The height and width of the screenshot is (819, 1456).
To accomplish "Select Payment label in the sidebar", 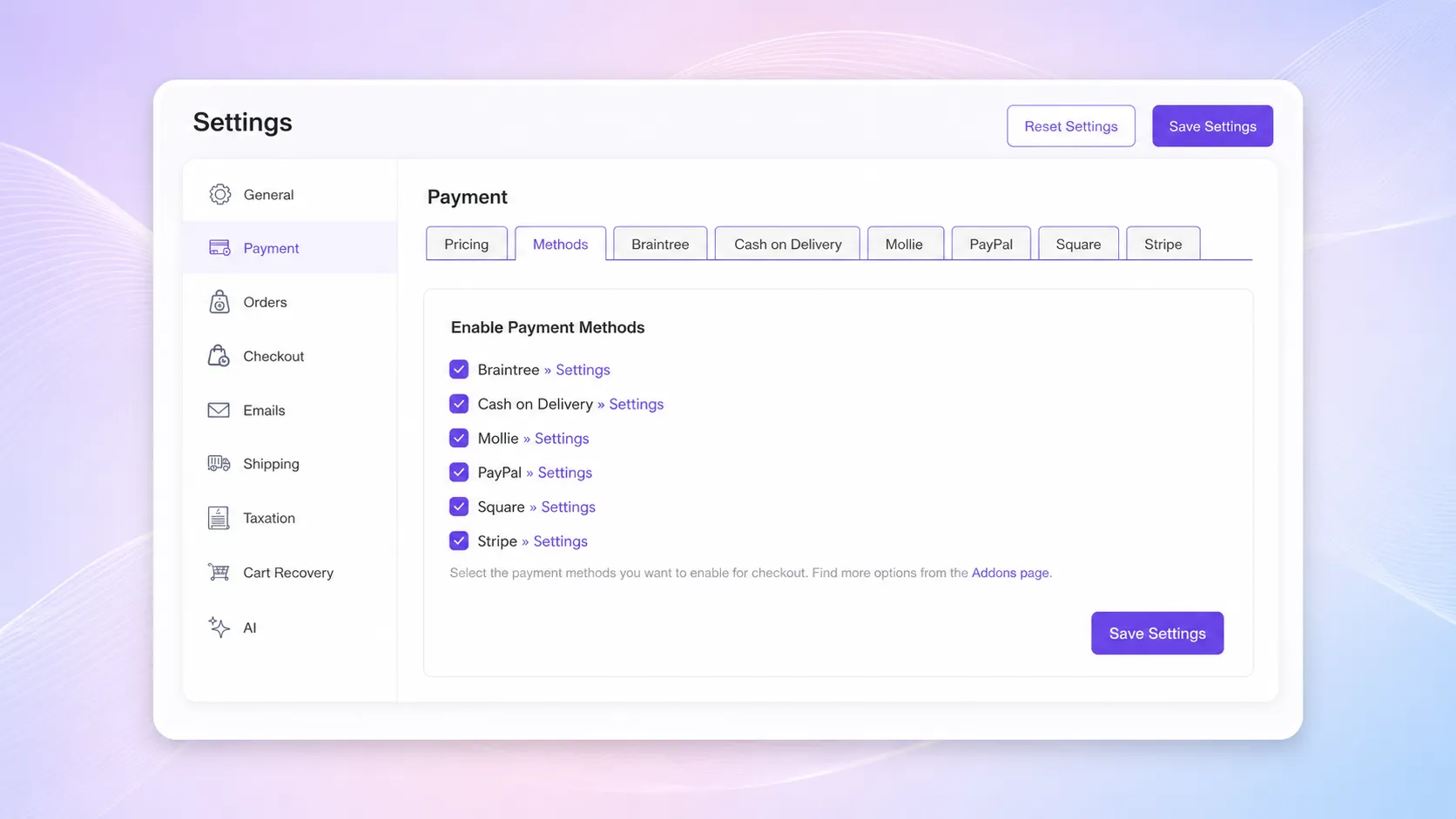I will pyautogui.click(x=271, y=248).
